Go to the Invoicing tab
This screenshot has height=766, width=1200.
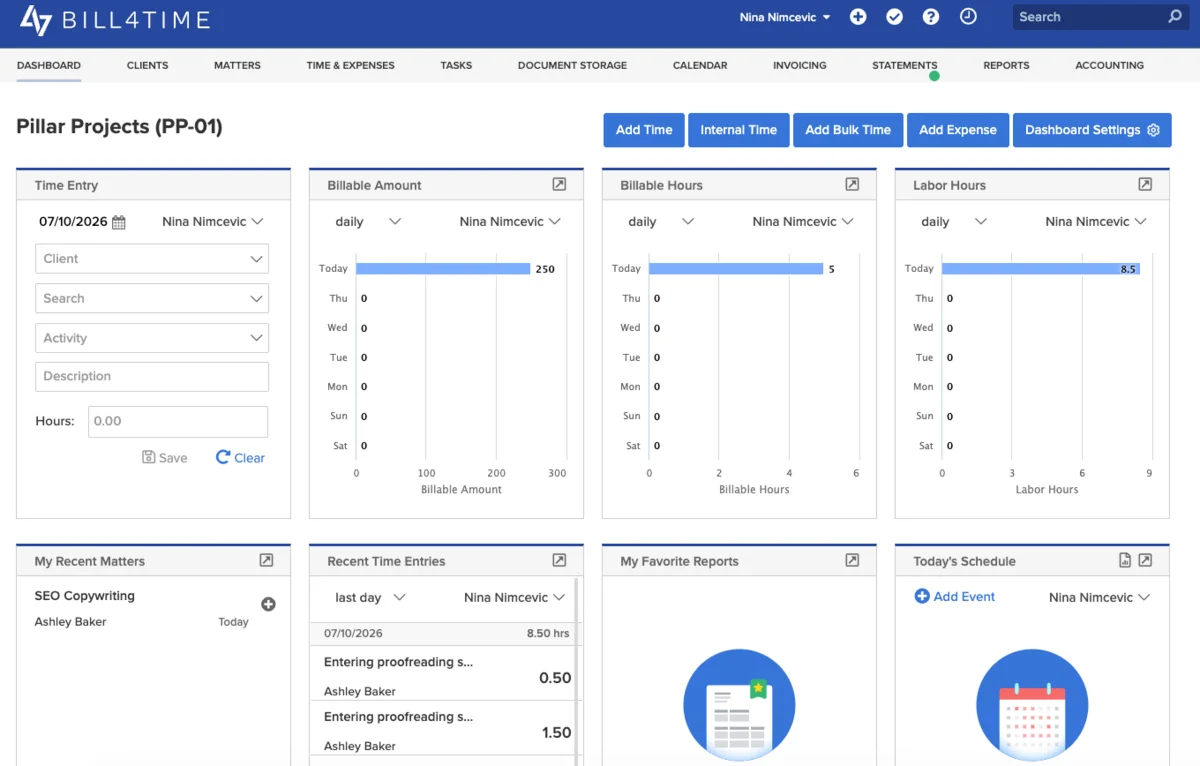pos(800,65)
